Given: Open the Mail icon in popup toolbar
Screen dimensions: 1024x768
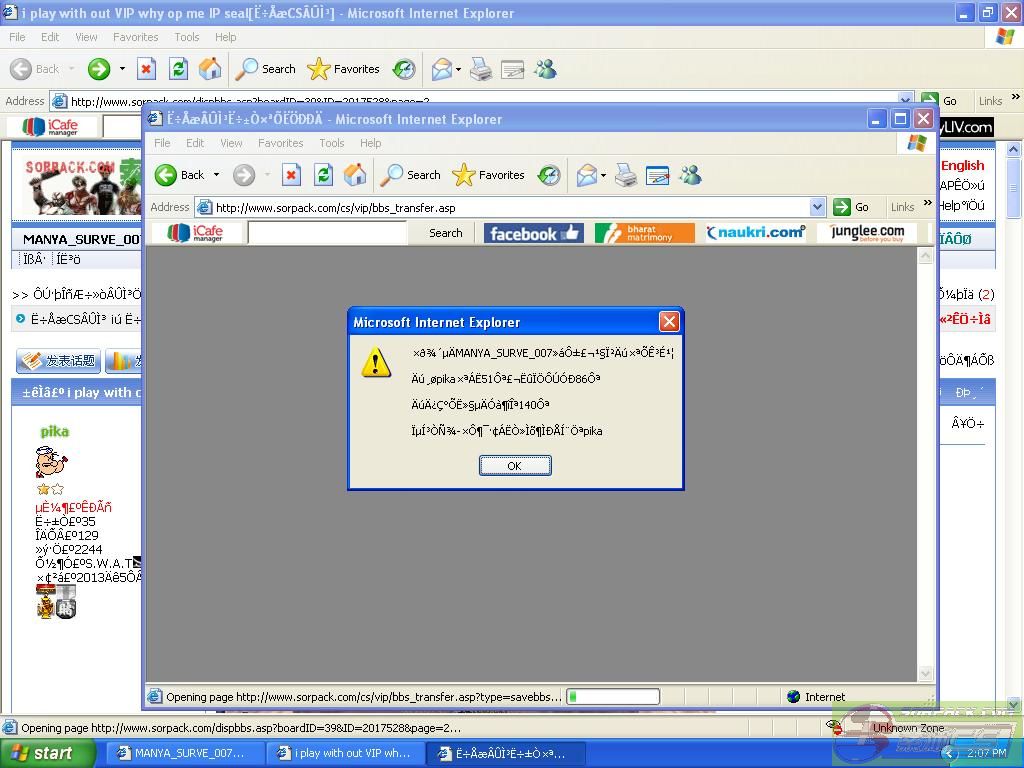Looking at the screenshot, I should point(586,175).
